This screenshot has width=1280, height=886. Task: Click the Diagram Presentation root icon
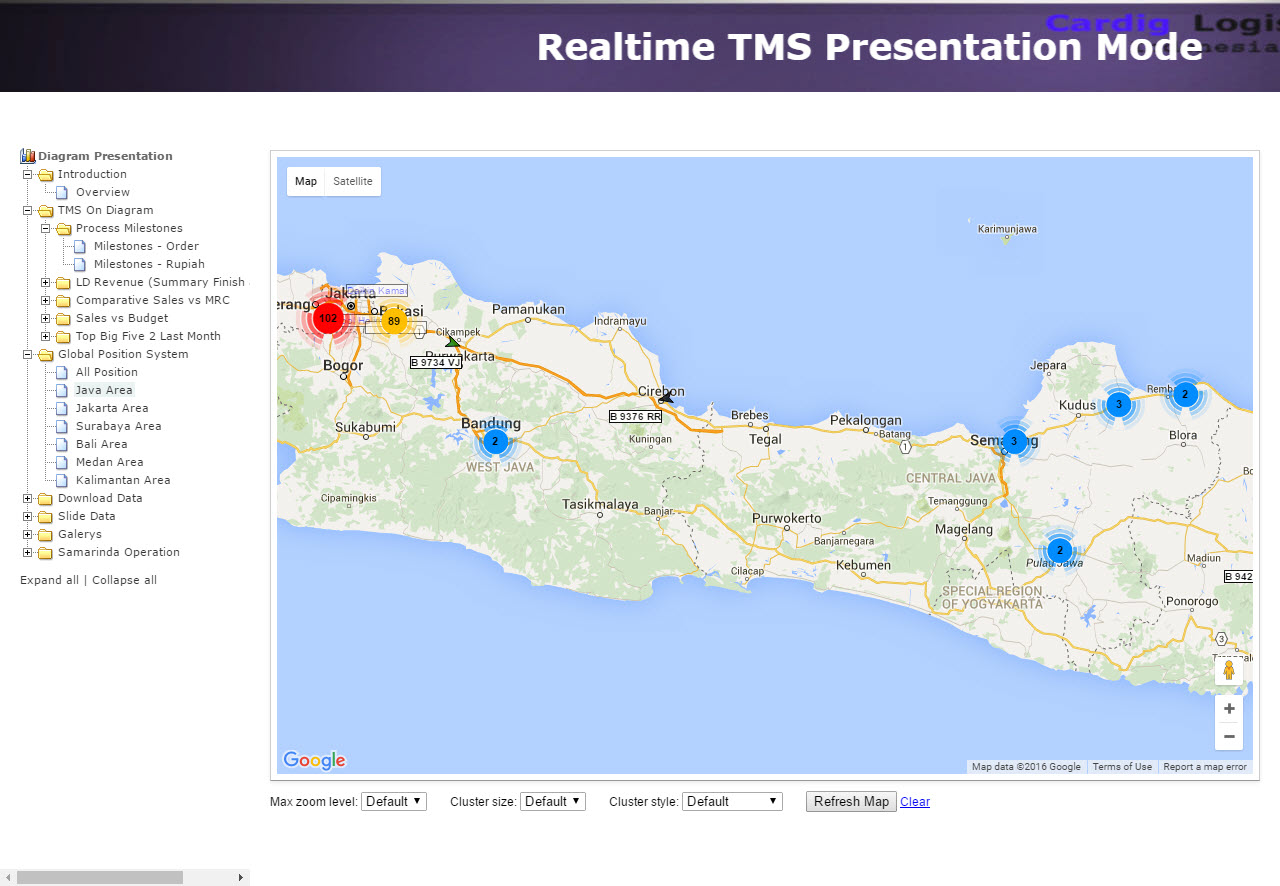28,156
